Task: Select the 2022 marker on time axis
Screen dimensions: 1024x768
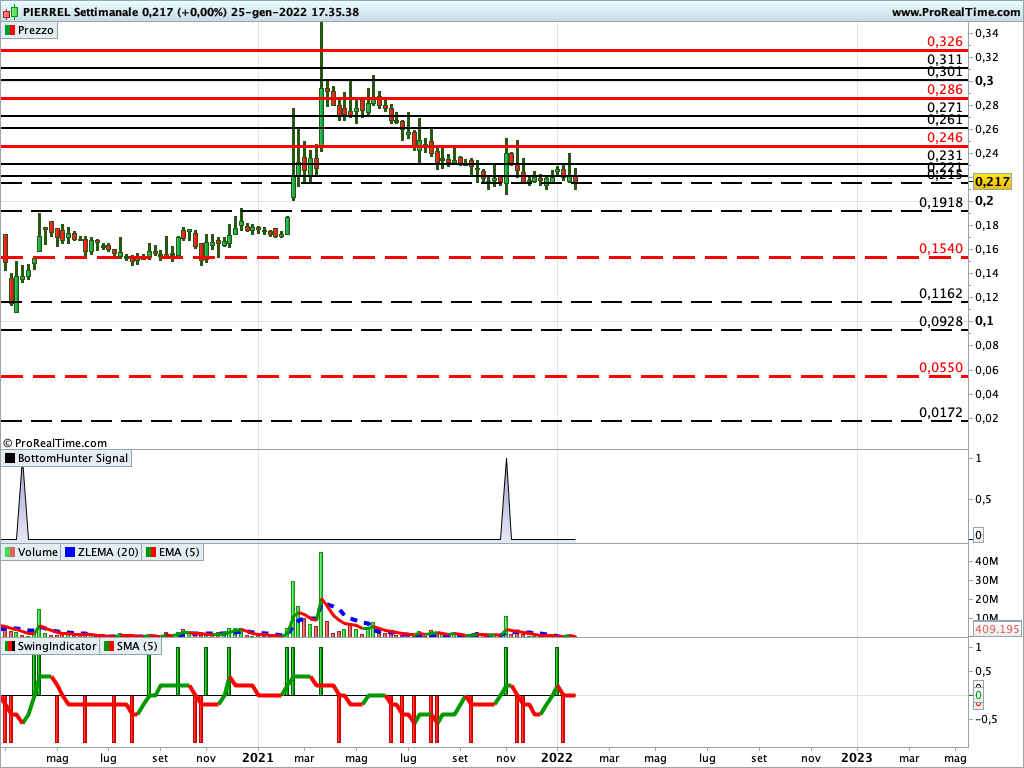Action: pos(557,757)
